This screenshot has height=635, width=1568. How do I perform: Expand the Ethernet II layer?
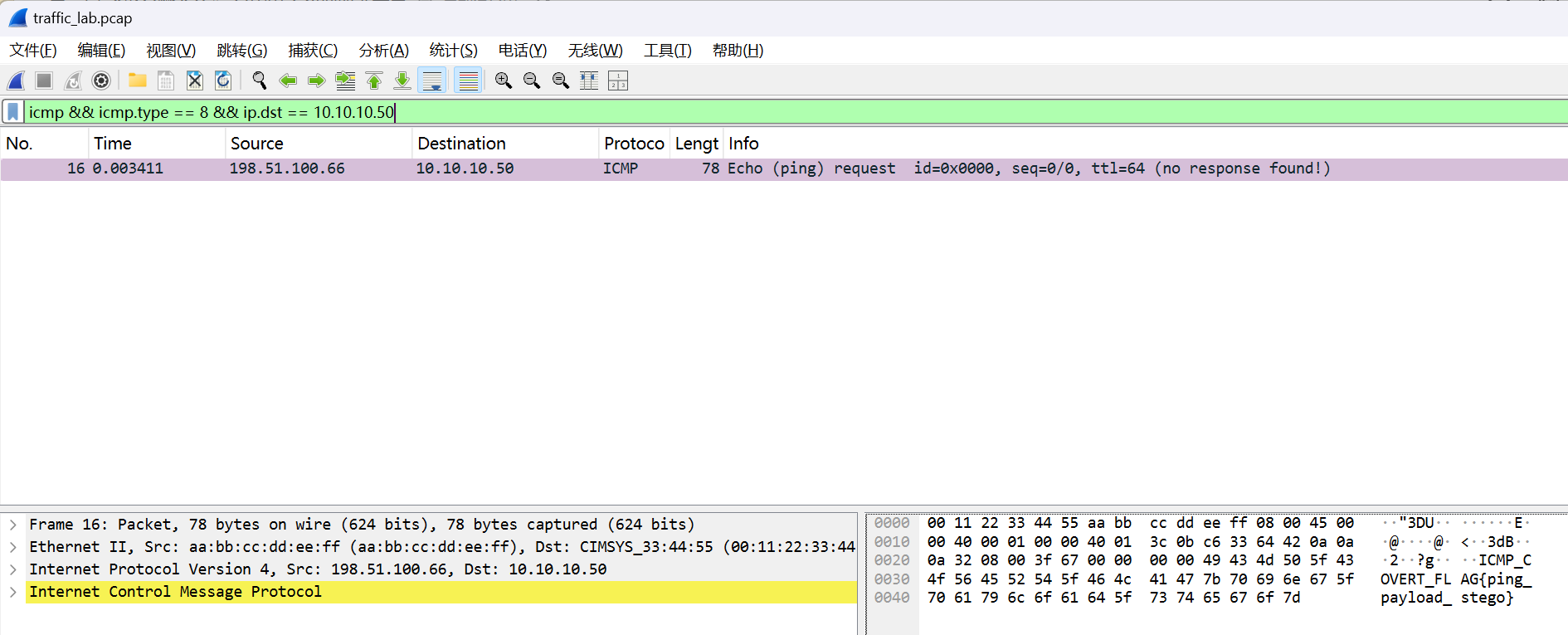click(x=13, y=547)
